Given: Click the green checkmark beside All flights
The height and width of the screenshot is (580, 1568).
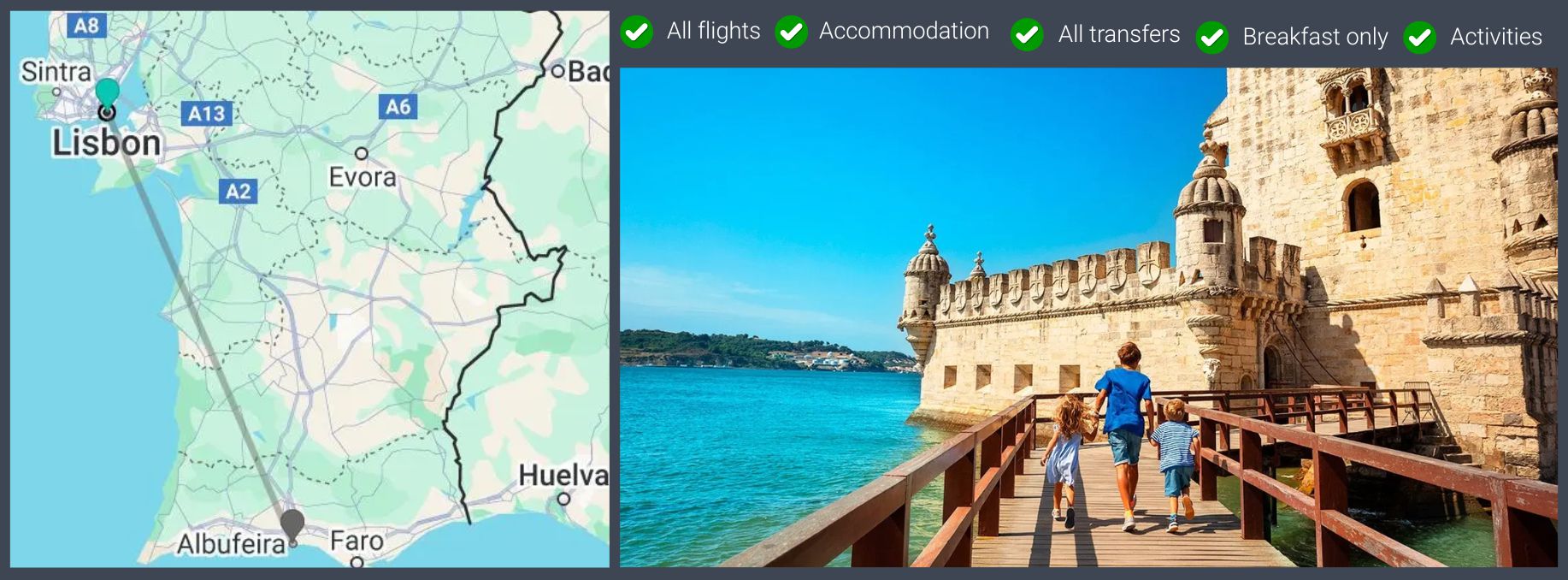Looking at the screenshot, I should tap(636, 32).
